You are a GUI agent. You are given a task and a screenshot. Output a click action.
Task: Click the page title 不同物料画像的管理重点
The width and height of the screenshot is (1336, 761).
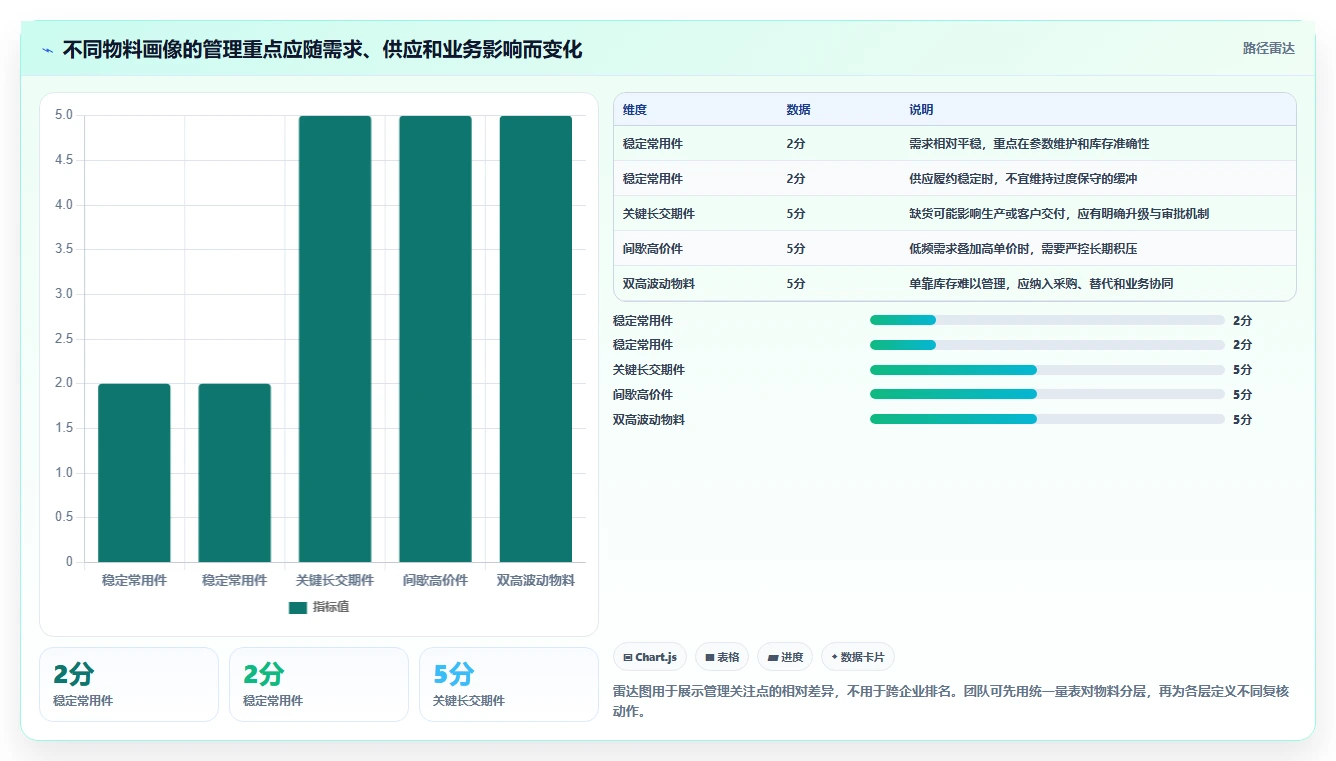[x=322, y=50]
